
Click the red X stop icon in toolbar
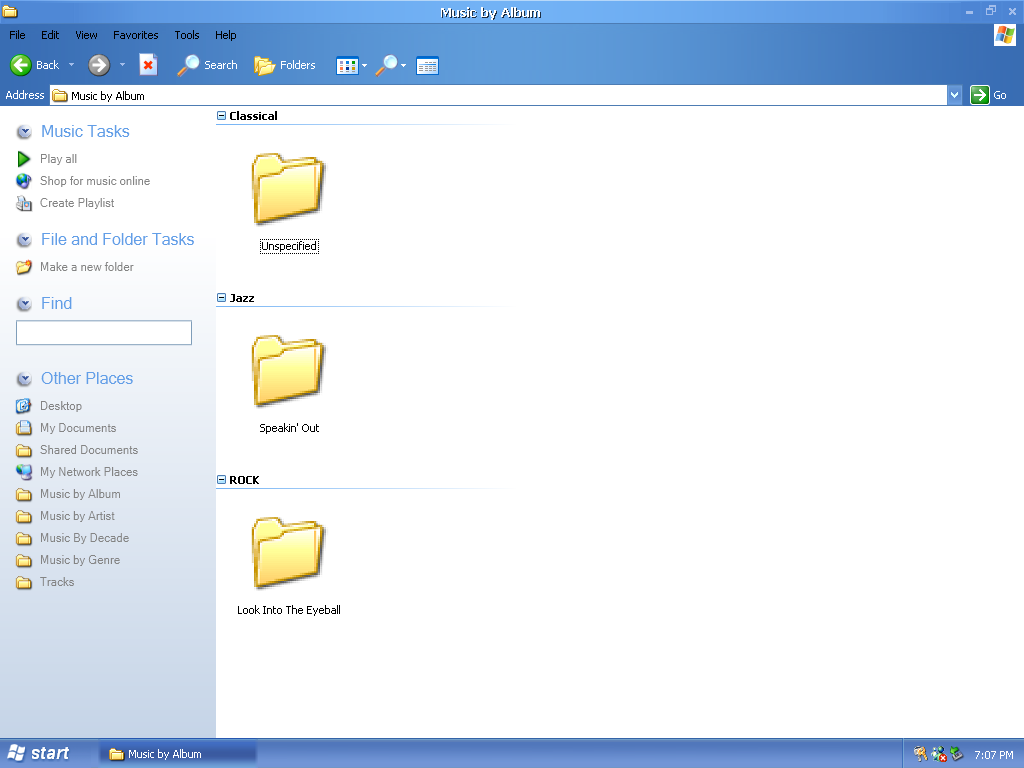click(x=148, y=65)
